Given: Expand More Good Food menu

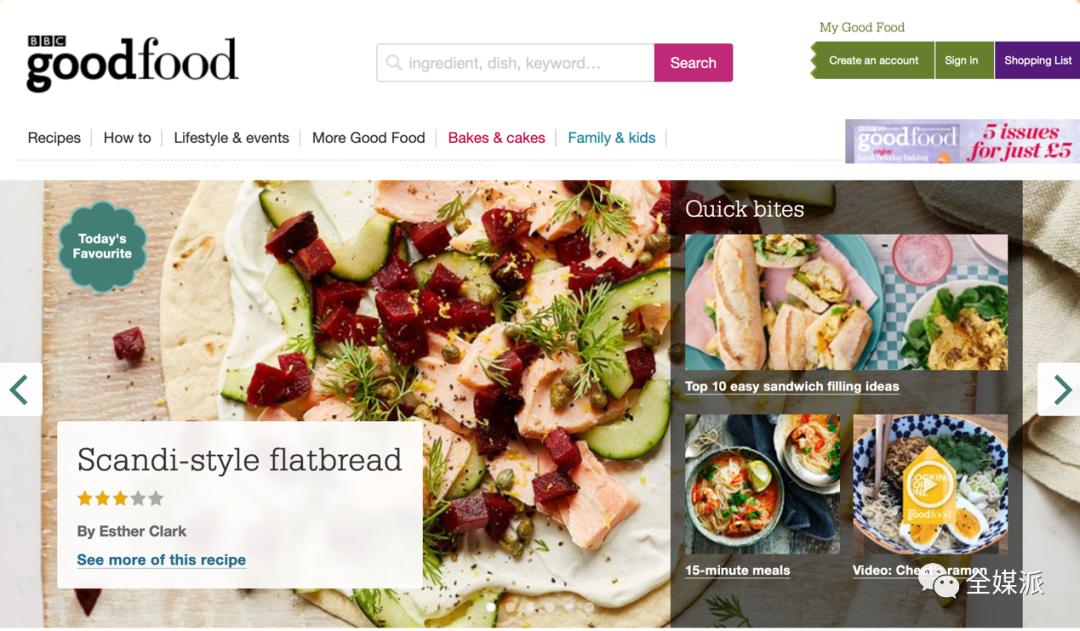Looking at the screenshot, I should click(368, 138).
